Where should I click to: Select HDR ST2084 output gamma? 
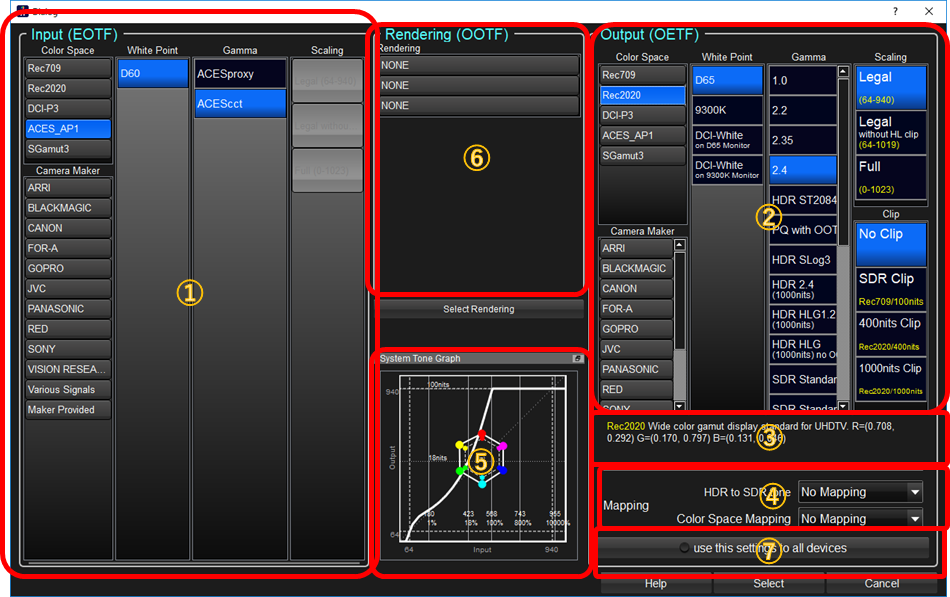tap(803, 199)
